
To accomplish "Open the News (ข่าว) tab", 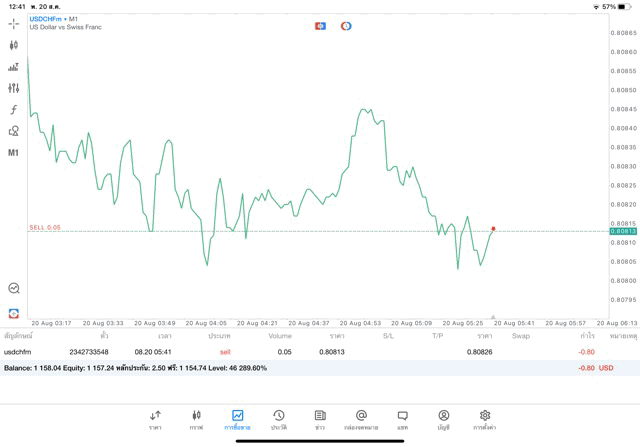I will coord(320,420).
